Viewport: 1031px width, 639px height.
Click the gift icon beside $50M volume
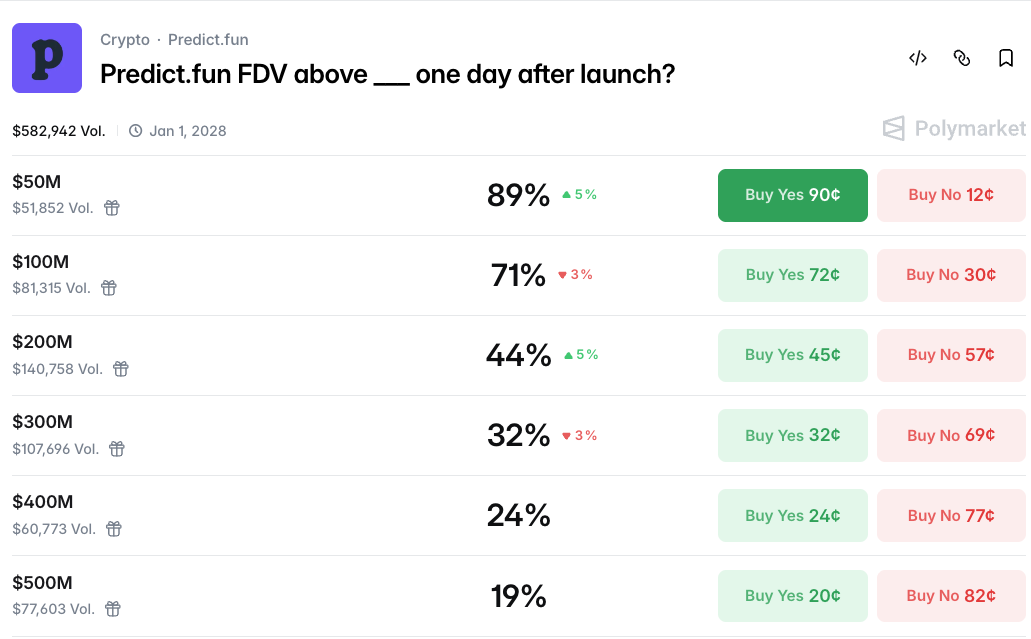click(x=112, y=208)
